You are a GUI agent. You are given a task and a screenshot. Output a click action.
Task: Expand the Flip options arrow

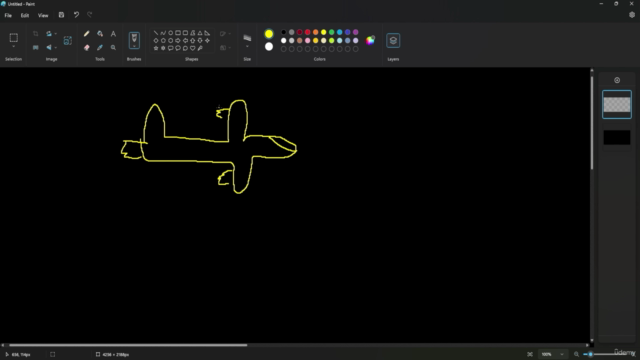click(x=56, y=47)
